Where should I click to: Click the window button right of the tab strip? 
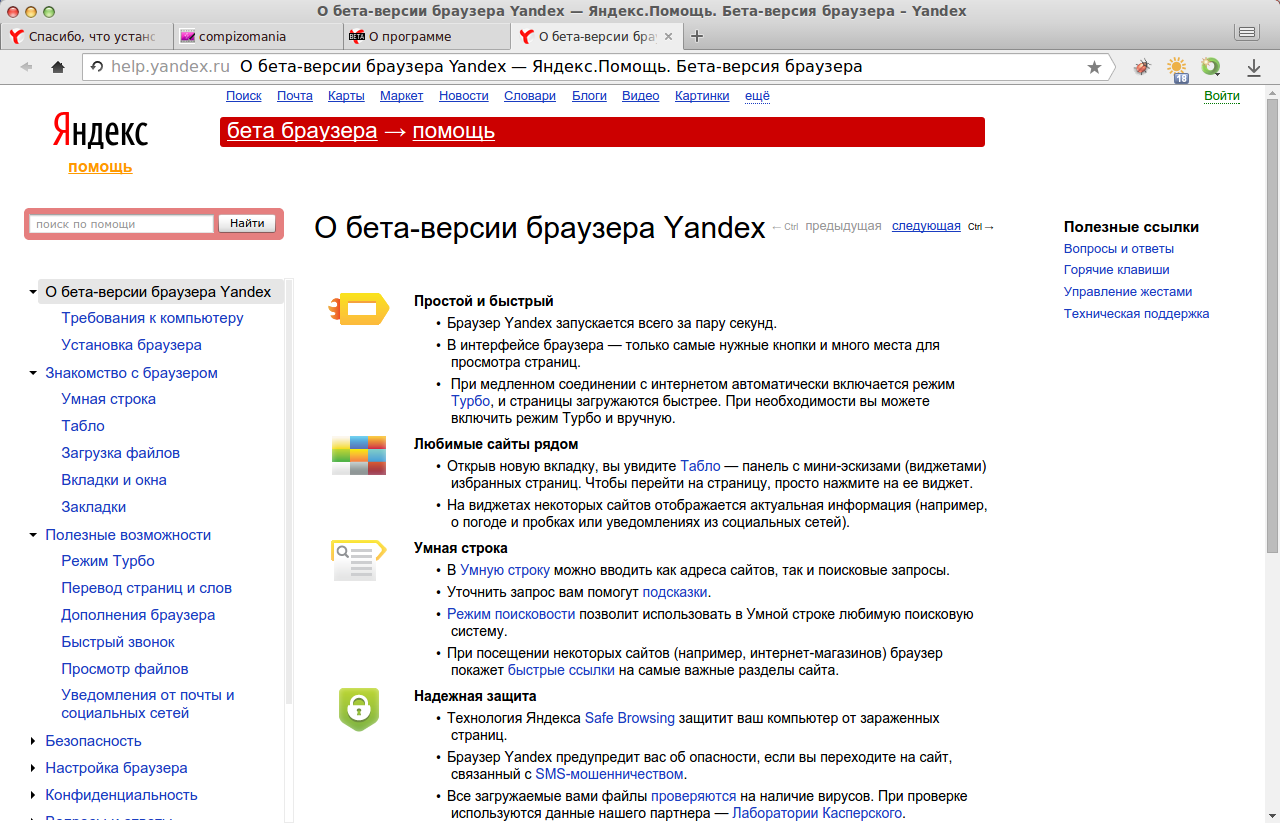pos(1246,33)
